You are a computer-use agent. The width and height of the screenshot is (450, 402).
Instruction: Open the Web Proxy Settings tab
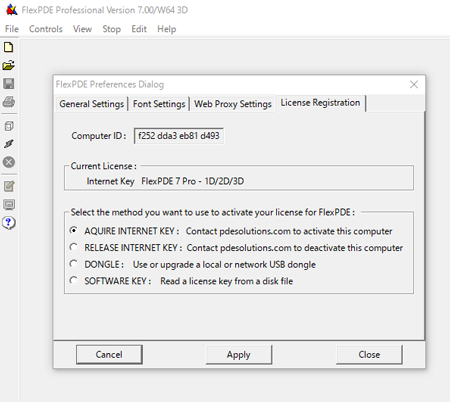(x=233, y=104)
